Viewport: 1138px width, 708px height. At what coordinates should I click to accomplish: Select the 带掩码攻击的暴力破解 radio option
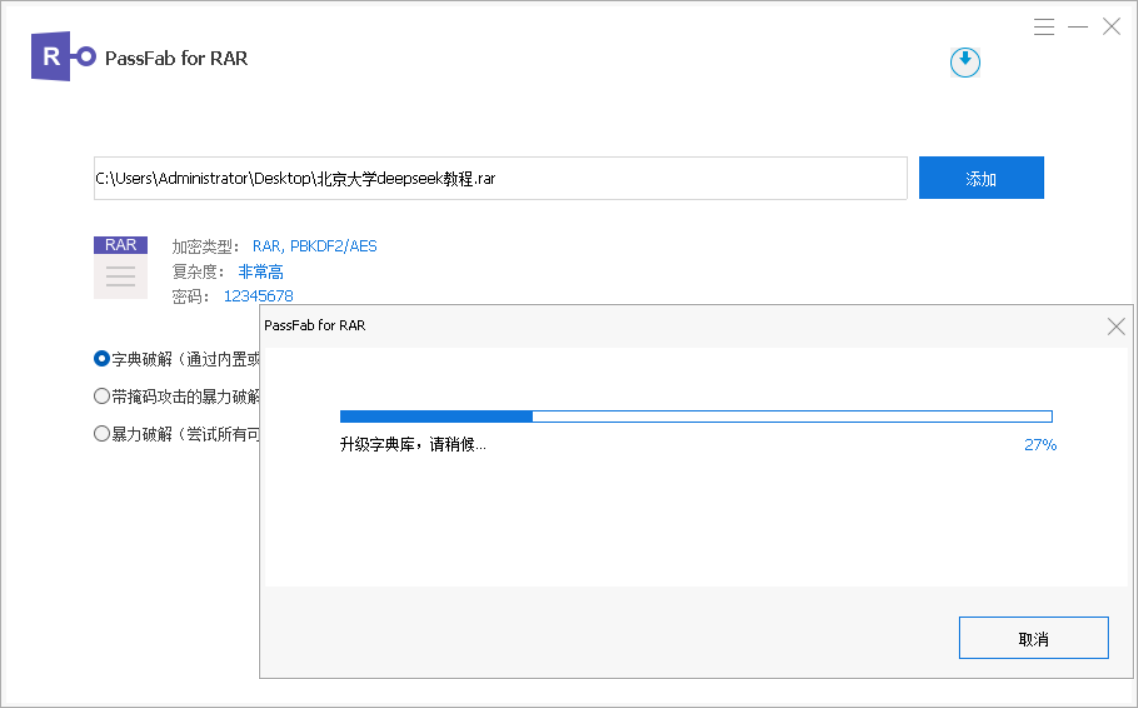pos(102,396)
